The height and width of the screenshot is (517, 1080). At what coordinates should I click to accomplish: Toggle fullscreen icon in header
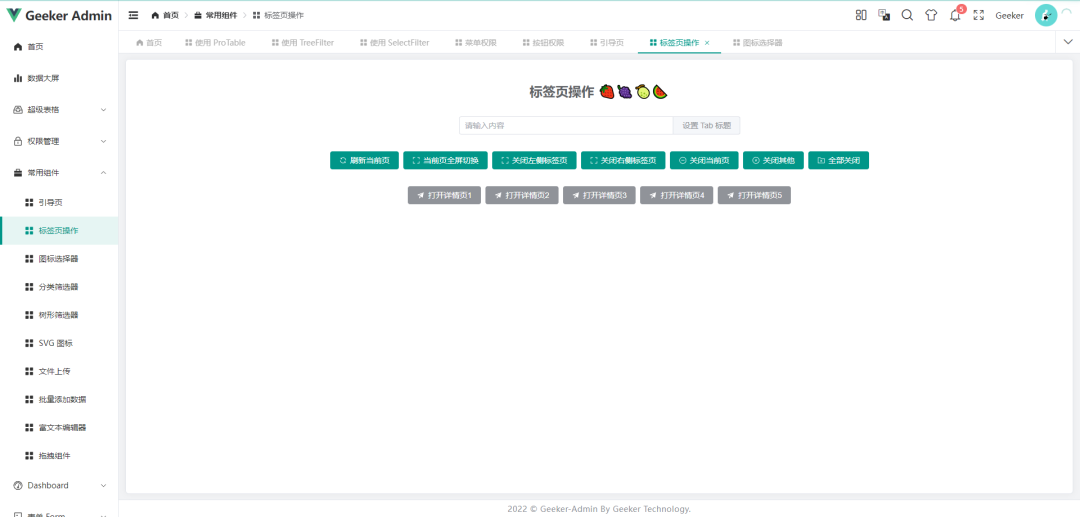(978, 15)
